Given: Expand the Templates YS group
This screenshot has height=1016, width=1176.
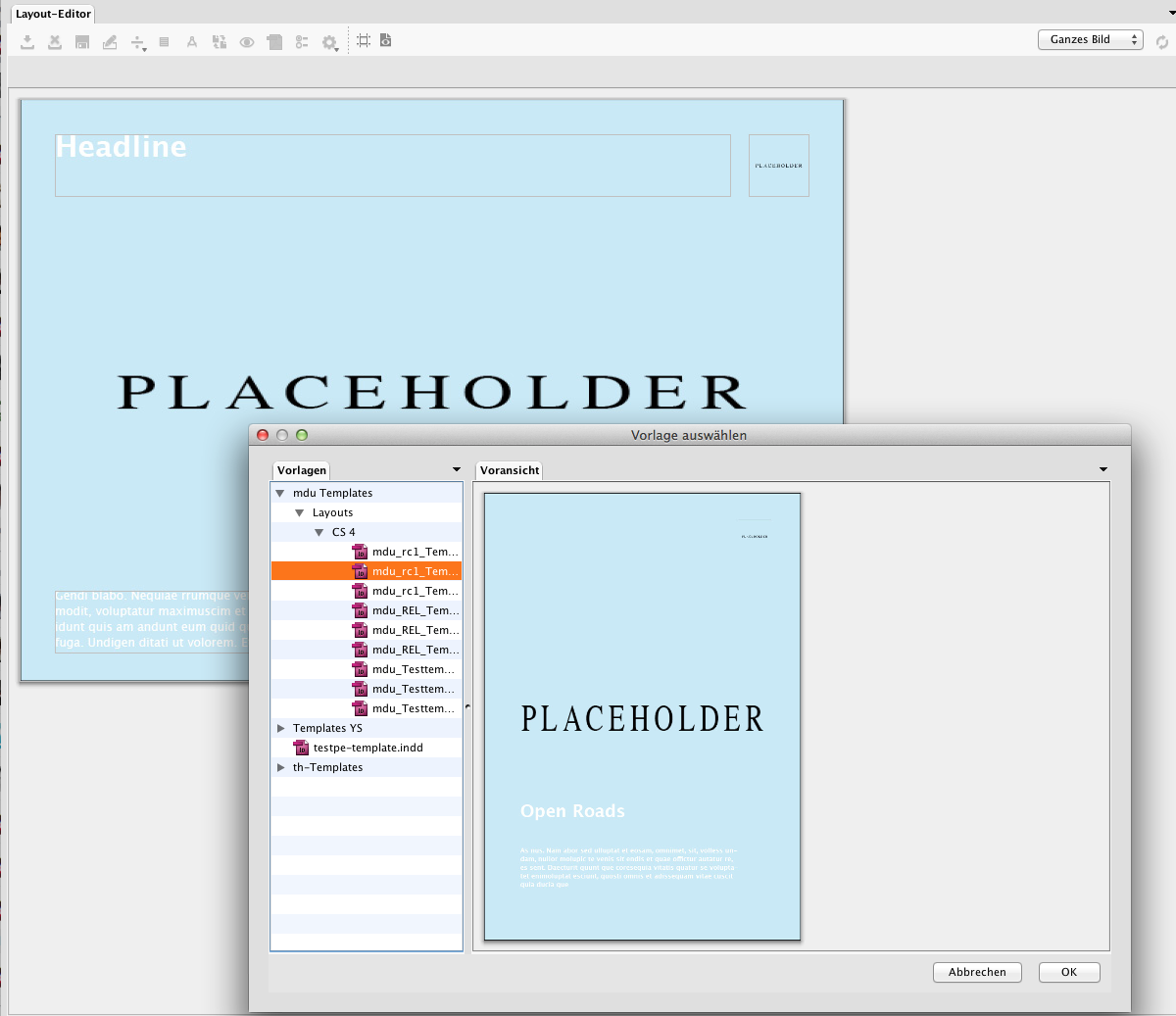Looking at the screenshot, I should [281, 728].
